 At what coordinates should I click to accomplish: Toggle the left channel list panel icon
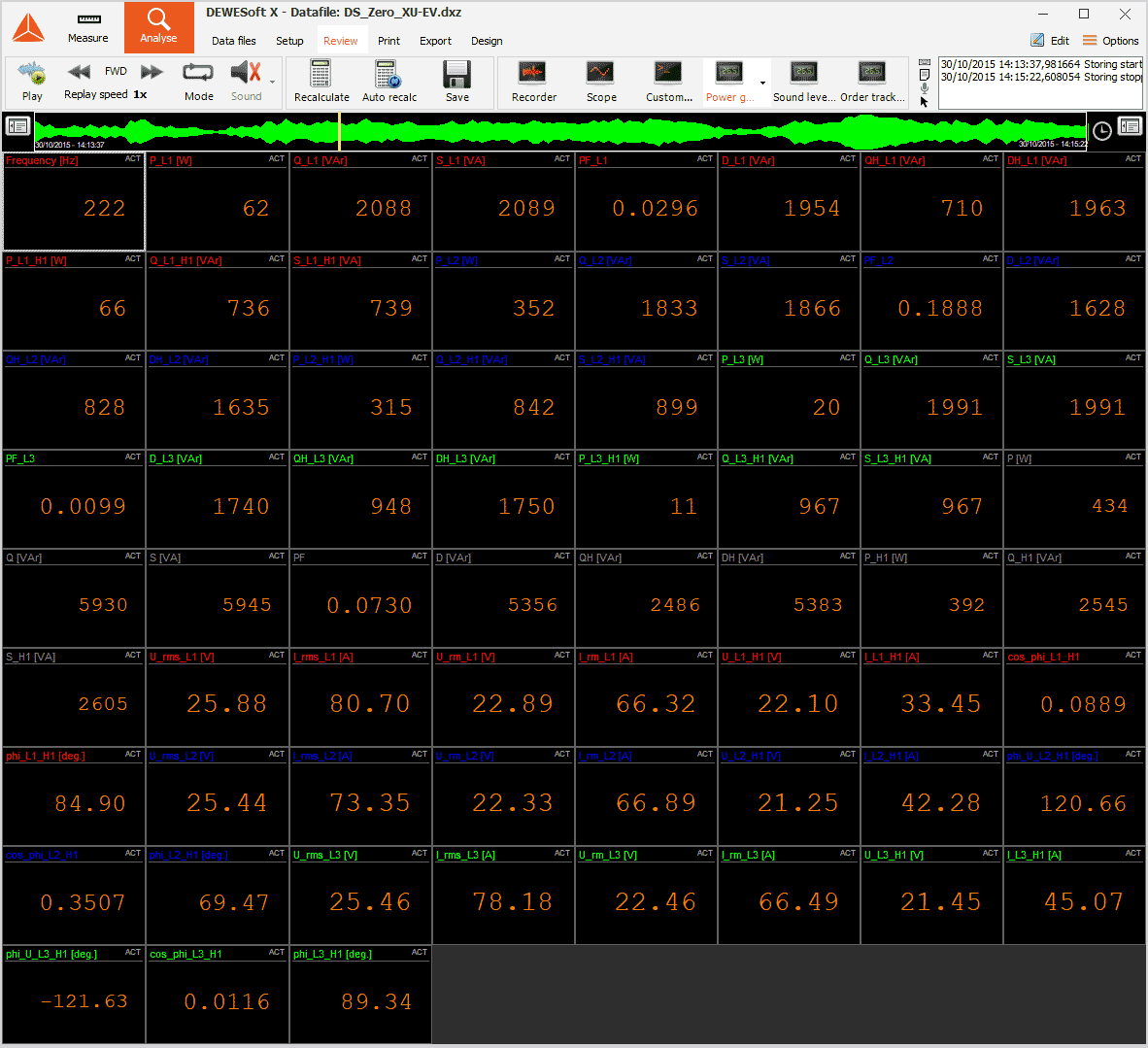pyautogui.click(x=17, y=126)
